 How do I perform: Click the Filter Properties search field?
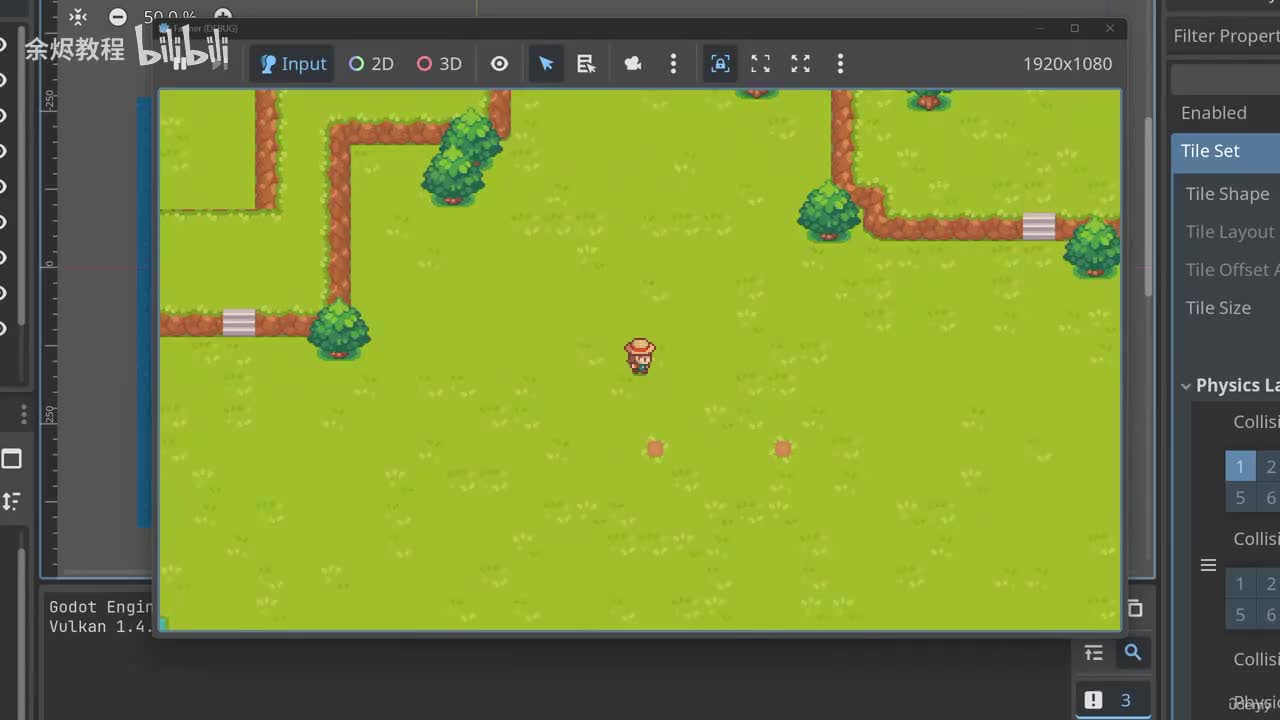[1225, 36]
